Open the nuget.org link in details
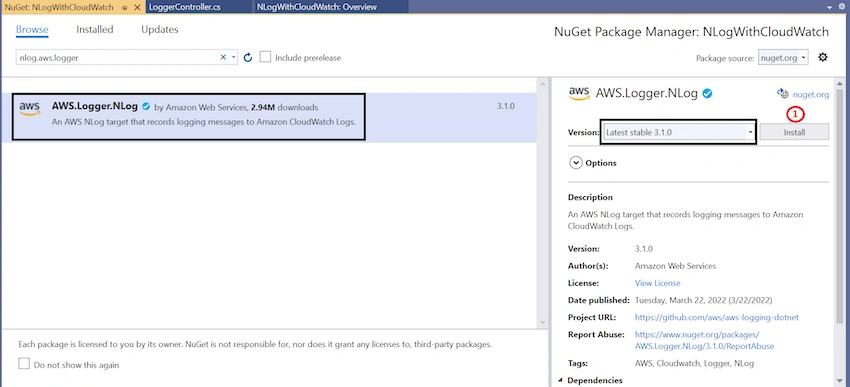The height and width of the screenshot is (387, 850). coord(810,94)
